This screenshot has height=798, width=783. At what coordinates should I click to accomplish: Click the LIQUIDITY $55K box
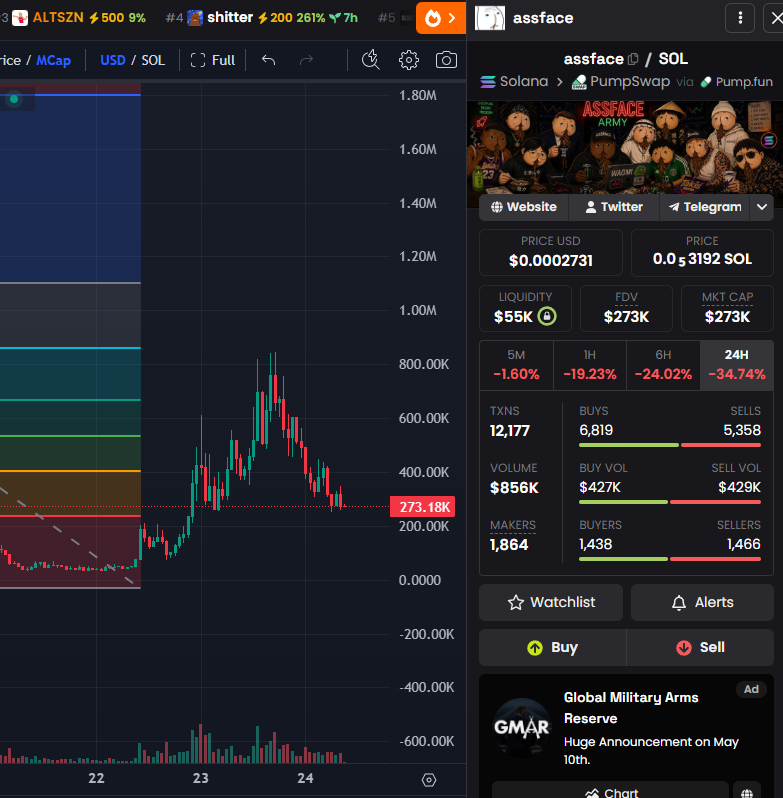point(525,308)
